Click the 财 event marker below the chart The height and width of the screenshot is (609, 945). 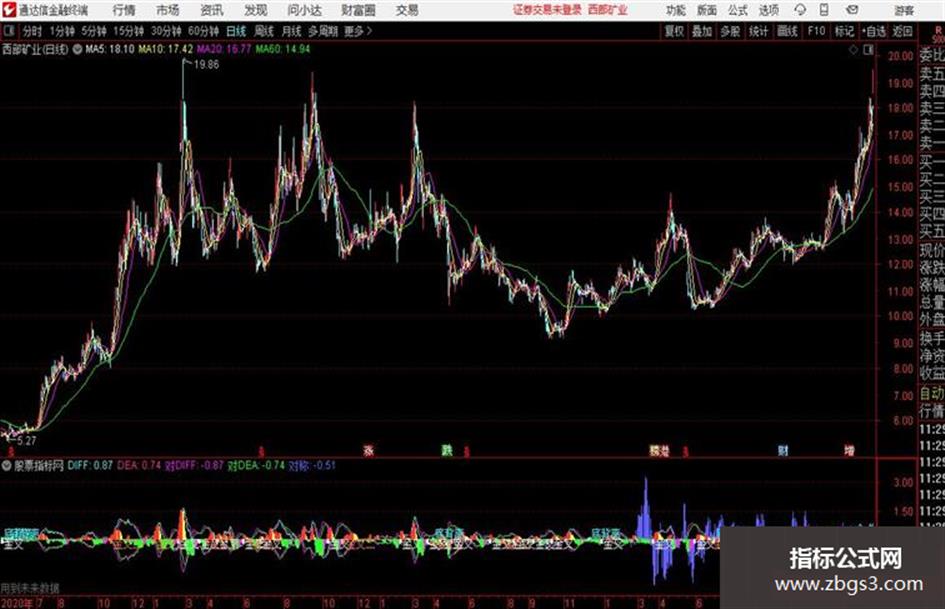[783, 450]
